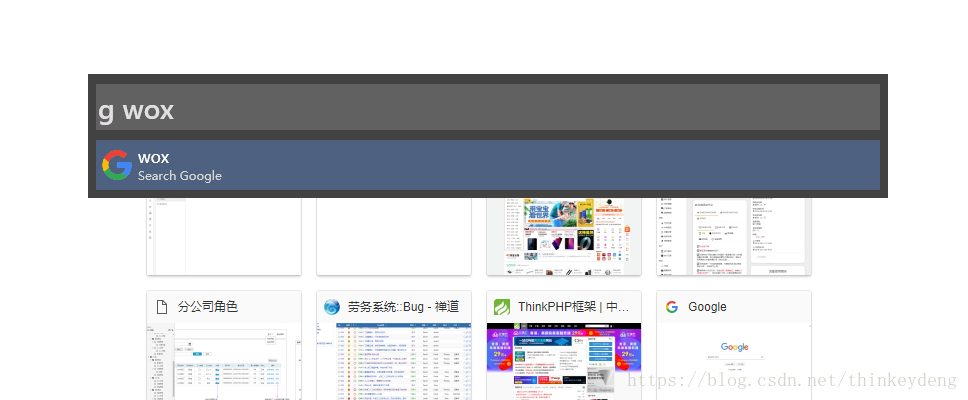Click the Wox query box containing 'g wox'
The image size is (968, 400).
click(x=488, y=107)
